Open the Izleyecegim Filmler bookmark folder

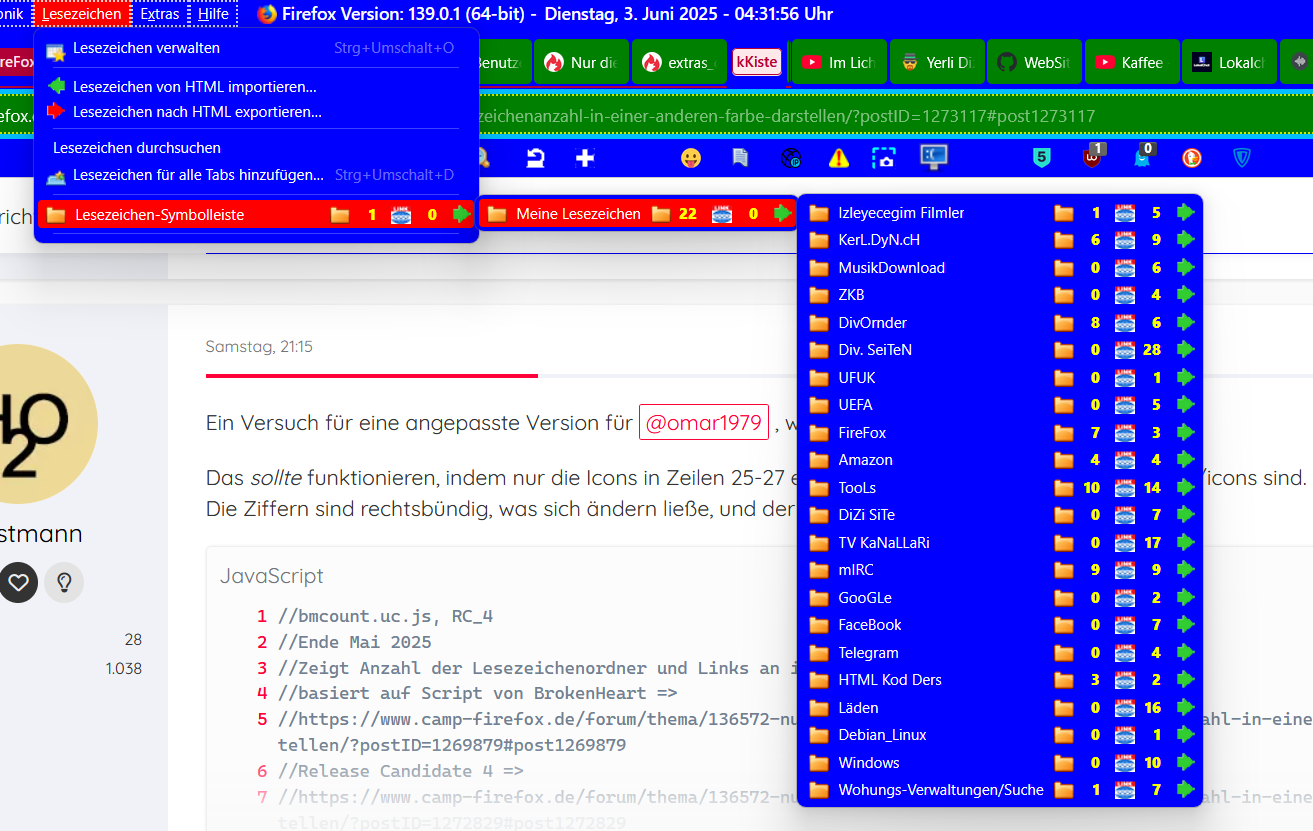[x=1000, y=213]
